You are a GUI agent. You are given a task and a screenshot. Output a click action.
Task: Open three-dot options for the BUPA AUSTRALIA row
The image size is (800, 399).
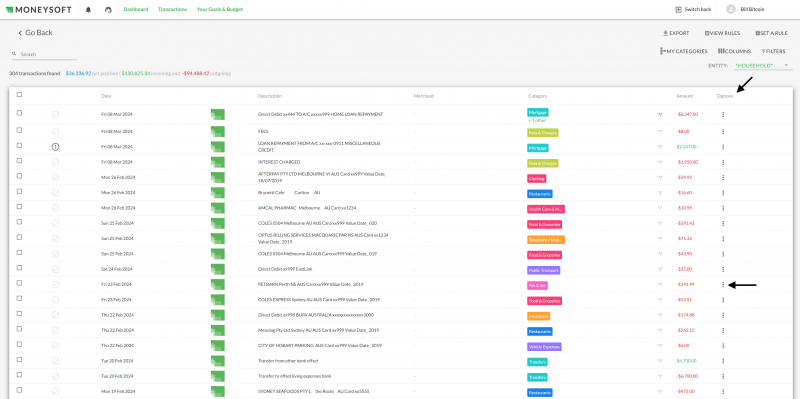(723, 315)
